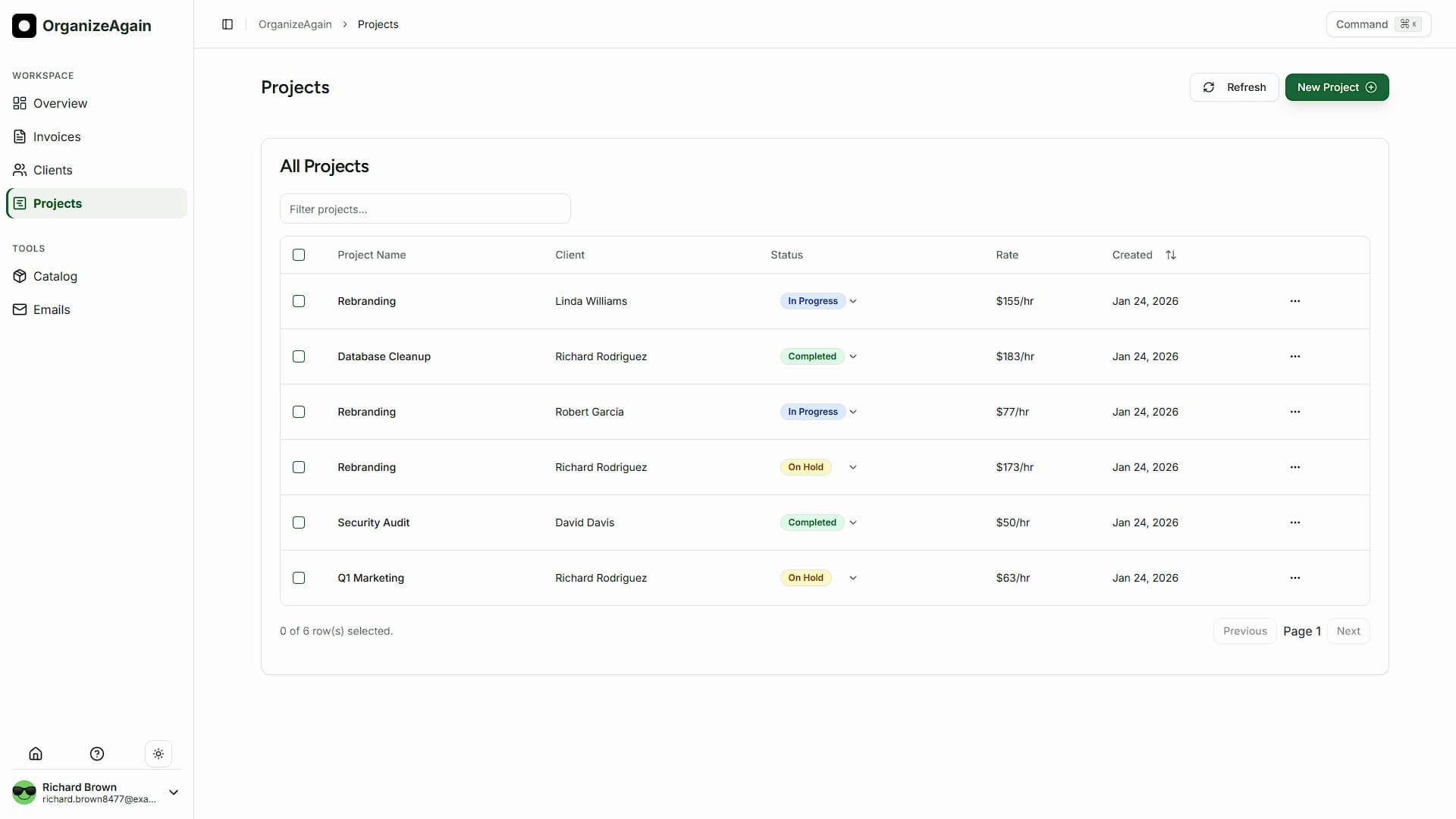Open the Overview workspace item
This screenshot has width=1456, height=819.
pos(60,103)
